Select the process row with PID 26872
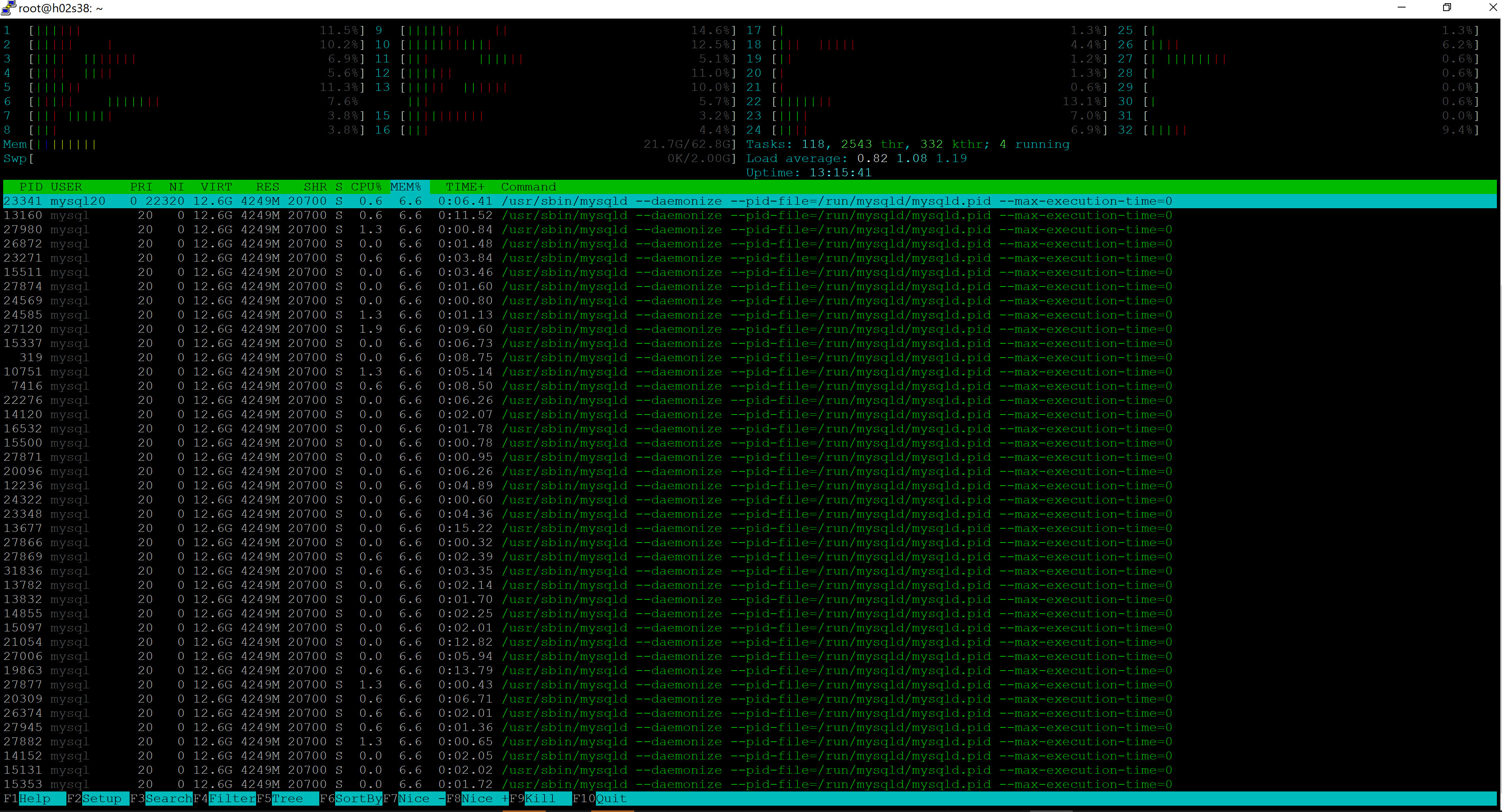The width and height of the screenshot is (1502, 812). pyautogui.click(x=750, y=244)
